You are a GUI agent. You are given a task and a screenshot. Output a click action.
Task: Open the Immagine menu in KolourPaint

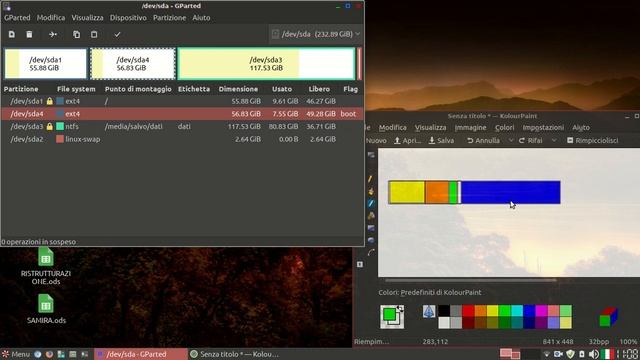[x=470, y=127]
